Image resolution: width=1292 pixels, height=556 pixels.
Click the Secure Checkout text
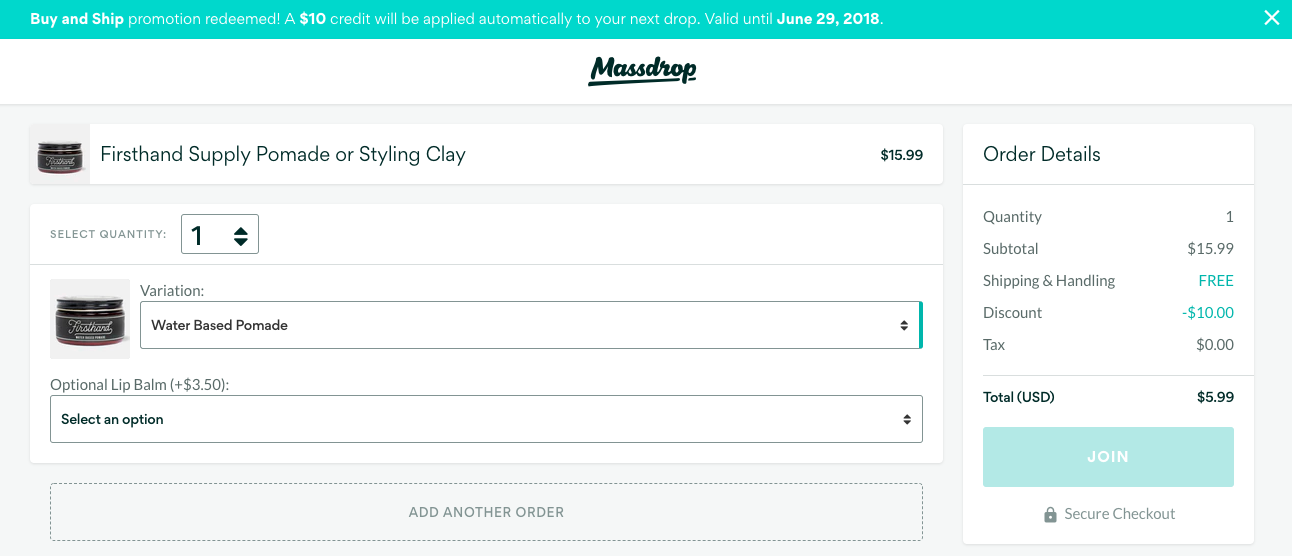pos(1119,514)
